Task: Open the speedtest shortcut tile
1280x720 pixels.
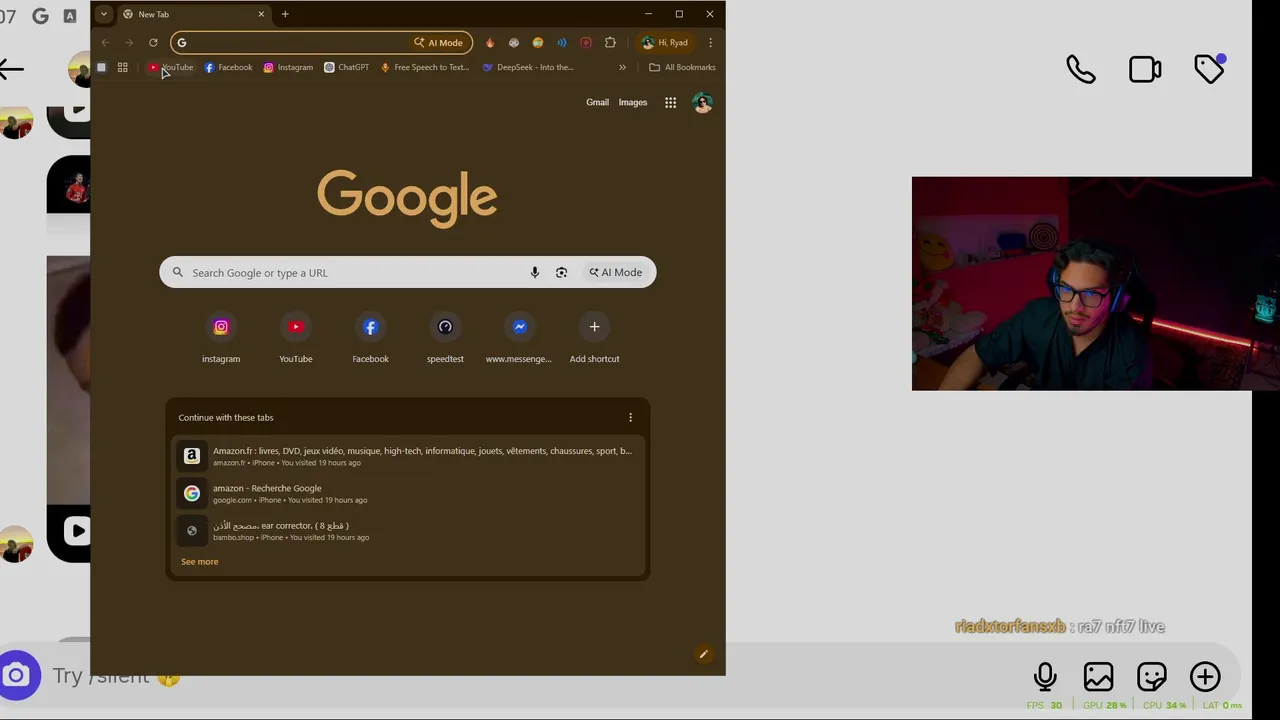Action: 445,338
